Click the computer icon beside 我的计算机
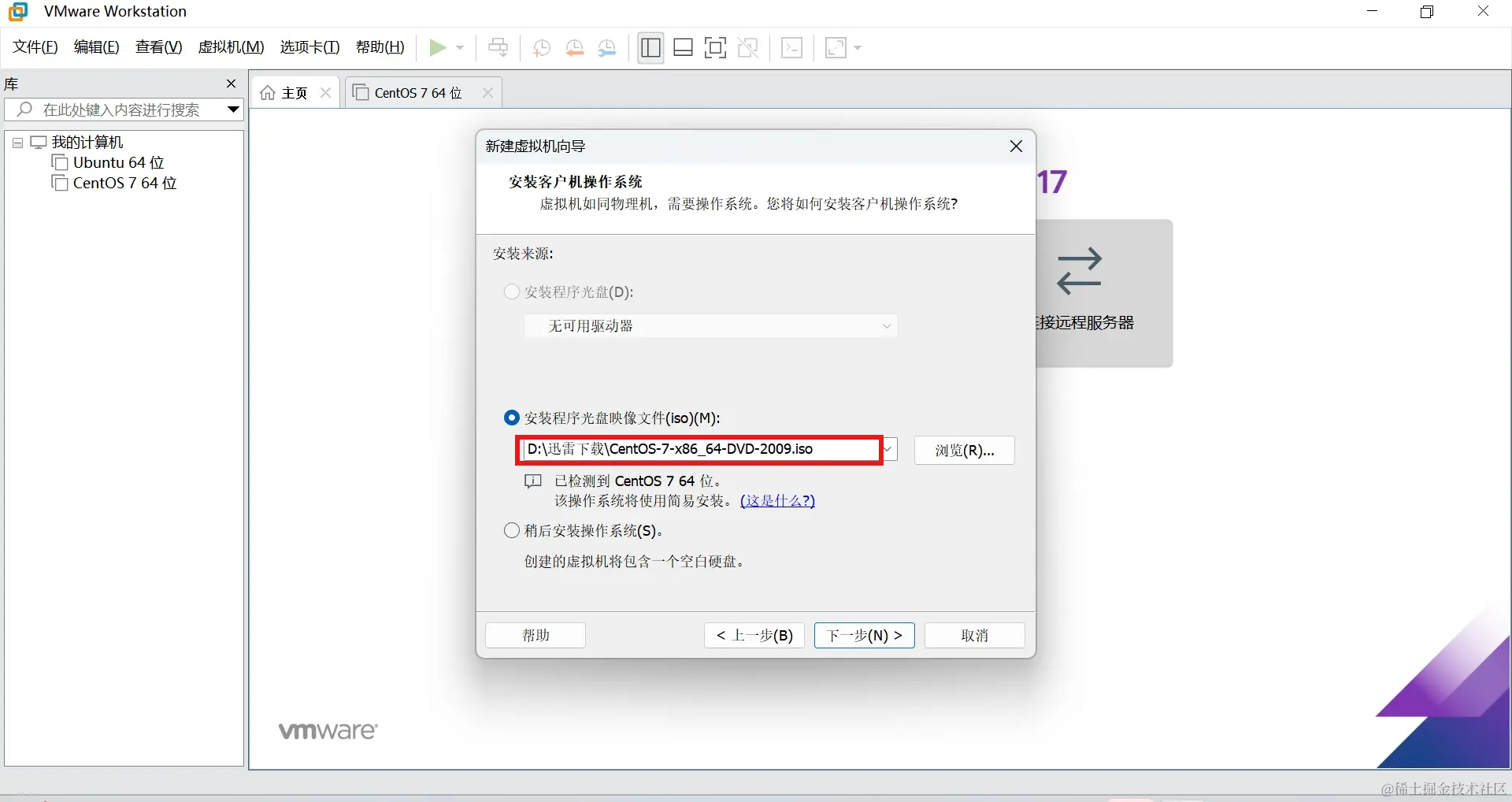The width and height of the screenshot is (1512, 802). coord(39,143)
